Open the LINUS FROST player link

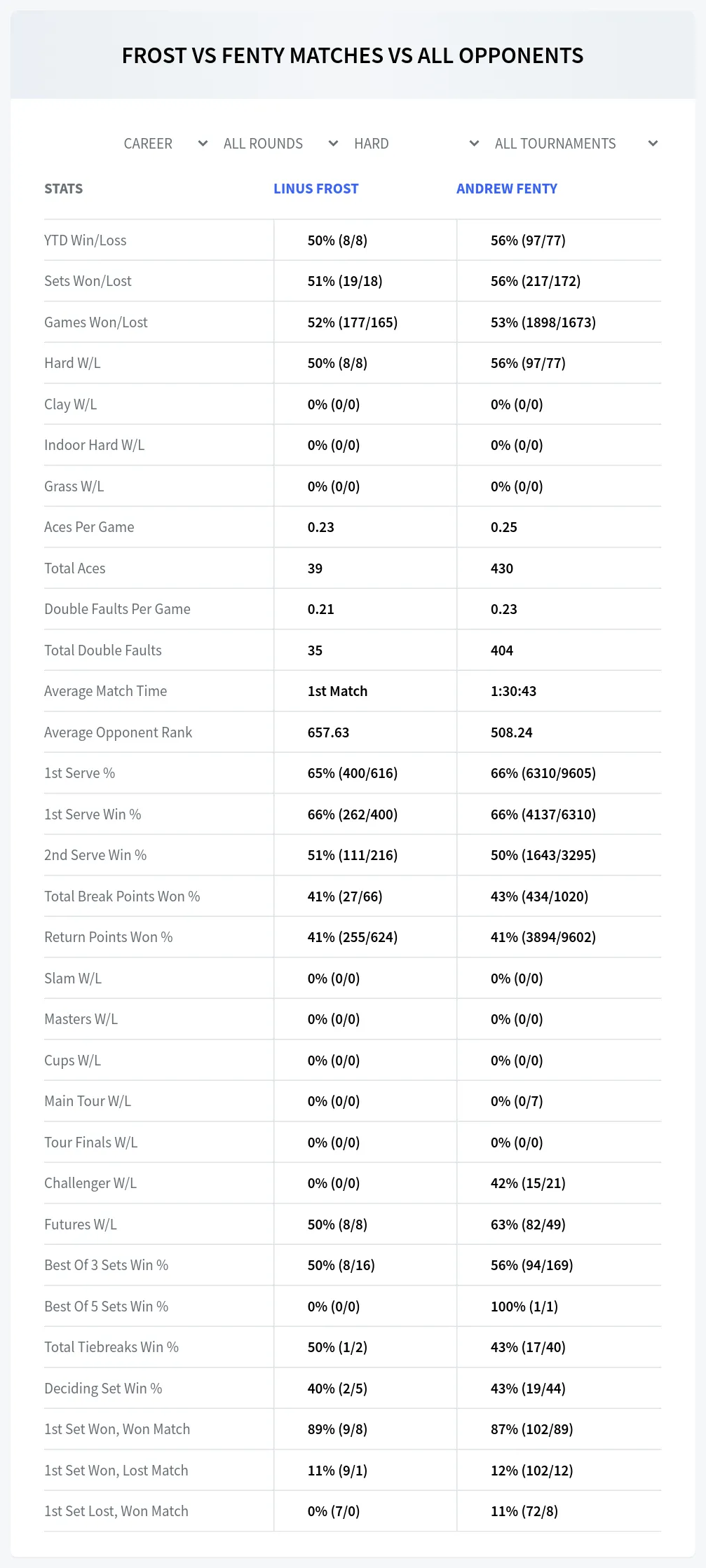pos(316,189)
